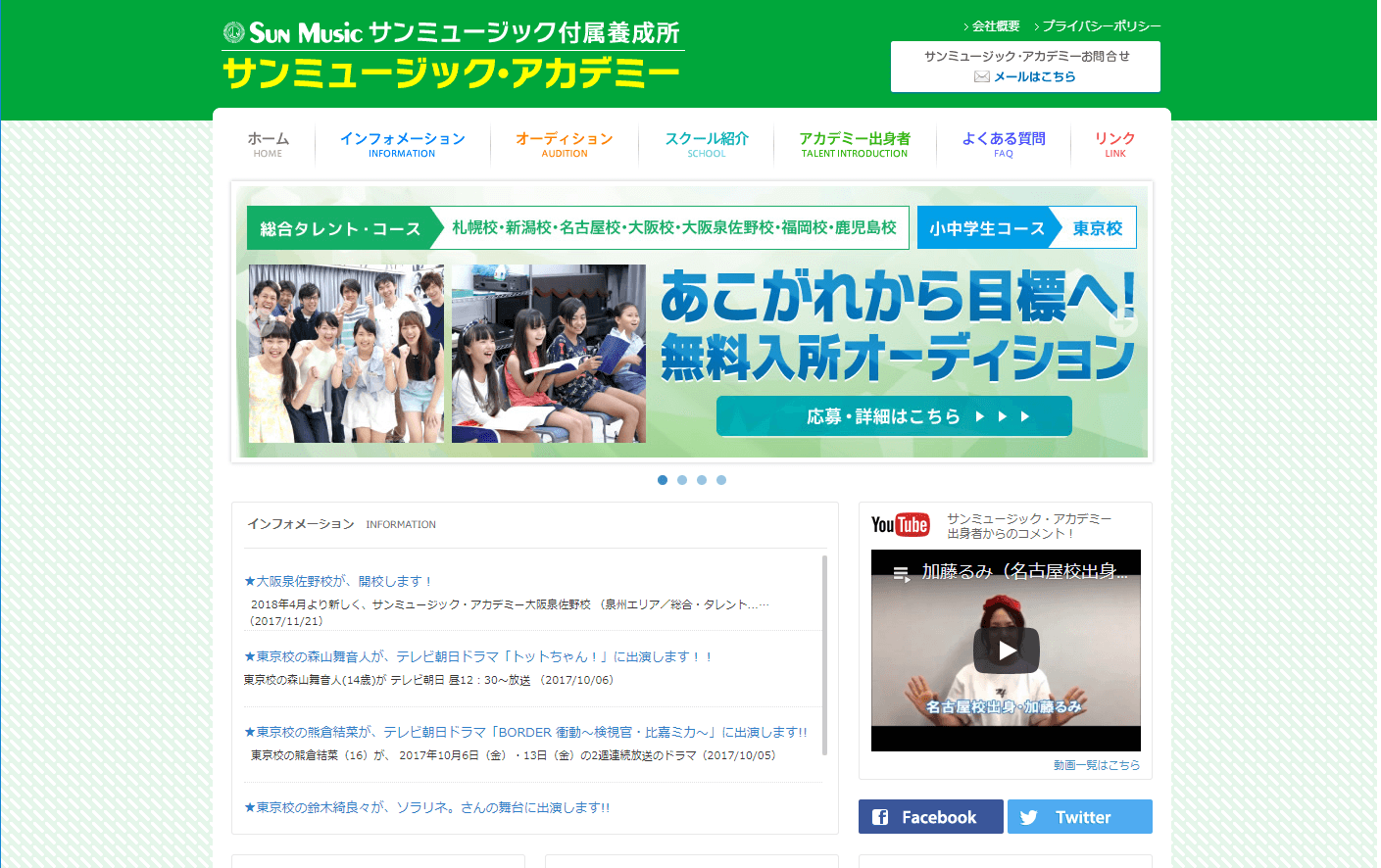This screenshot has height=868, width=1381.
Task: Switch to the オーディション tab
Action: [x=565, y=143]
